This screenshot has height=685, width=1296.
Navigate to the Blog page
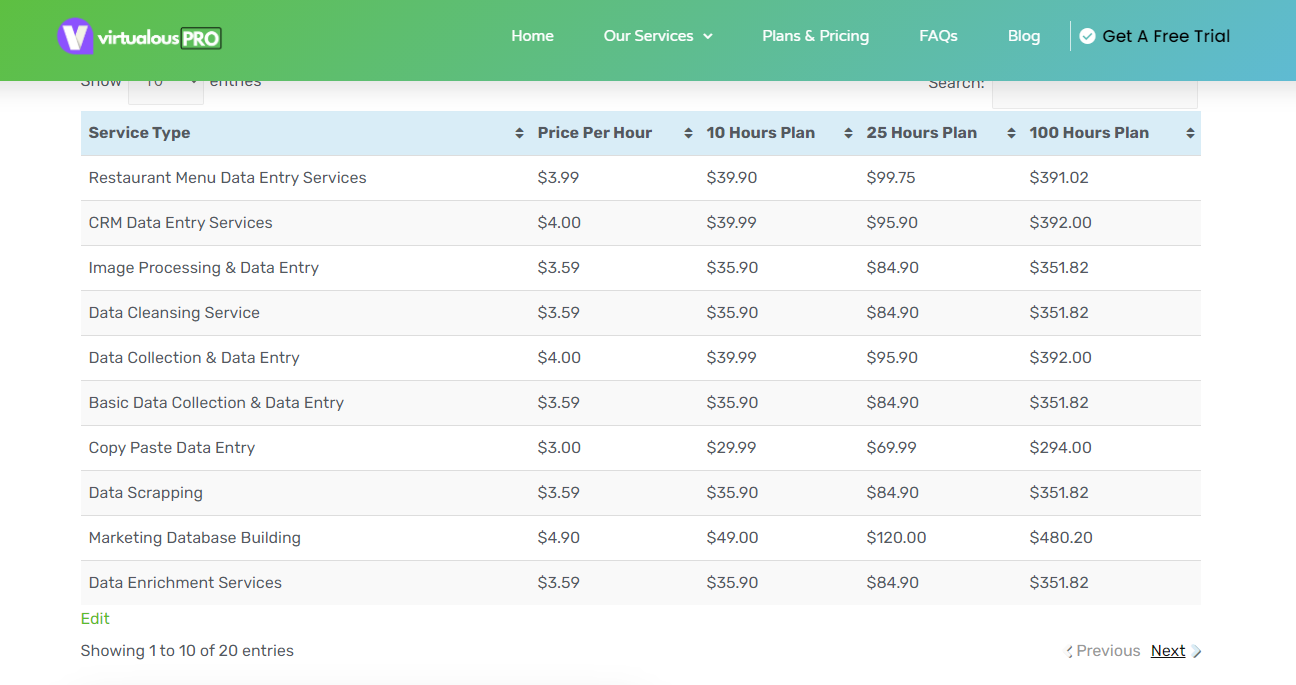(1024, 36)
